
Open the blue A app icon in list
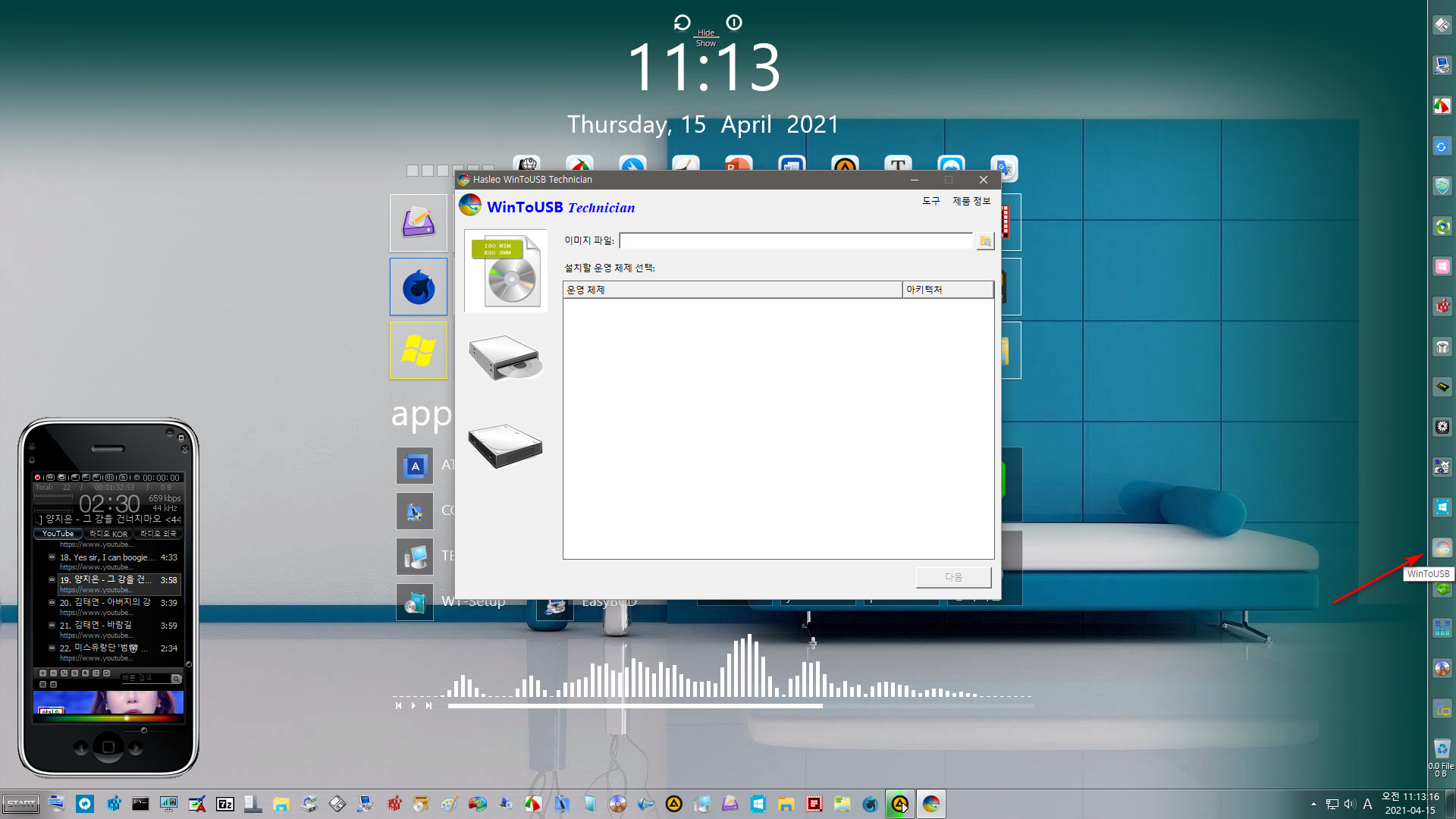tap(415, 466)
